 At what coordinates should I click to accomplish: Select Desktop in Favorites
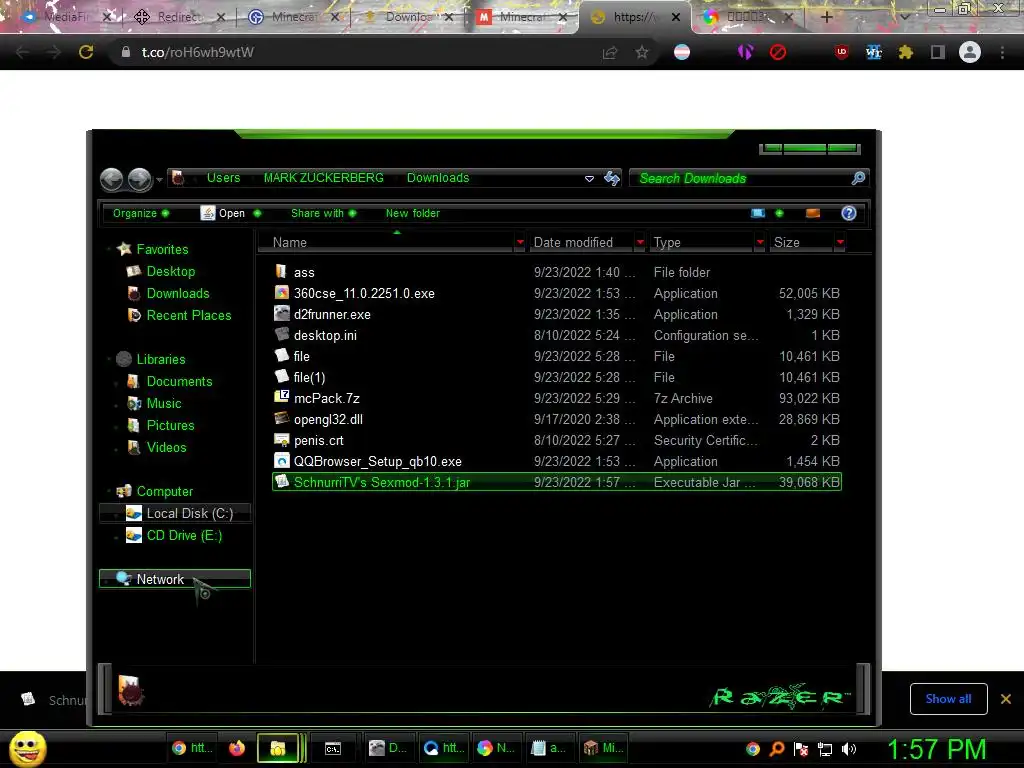[170, 271]
